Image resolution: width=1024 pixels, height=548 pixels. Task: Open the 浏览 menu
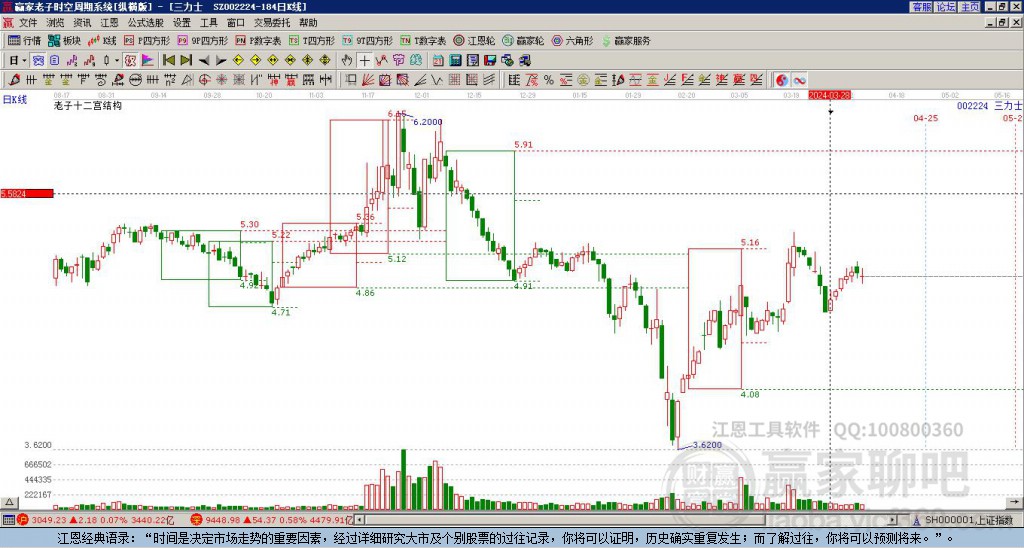pyautogui.click(x=56, y=23)
